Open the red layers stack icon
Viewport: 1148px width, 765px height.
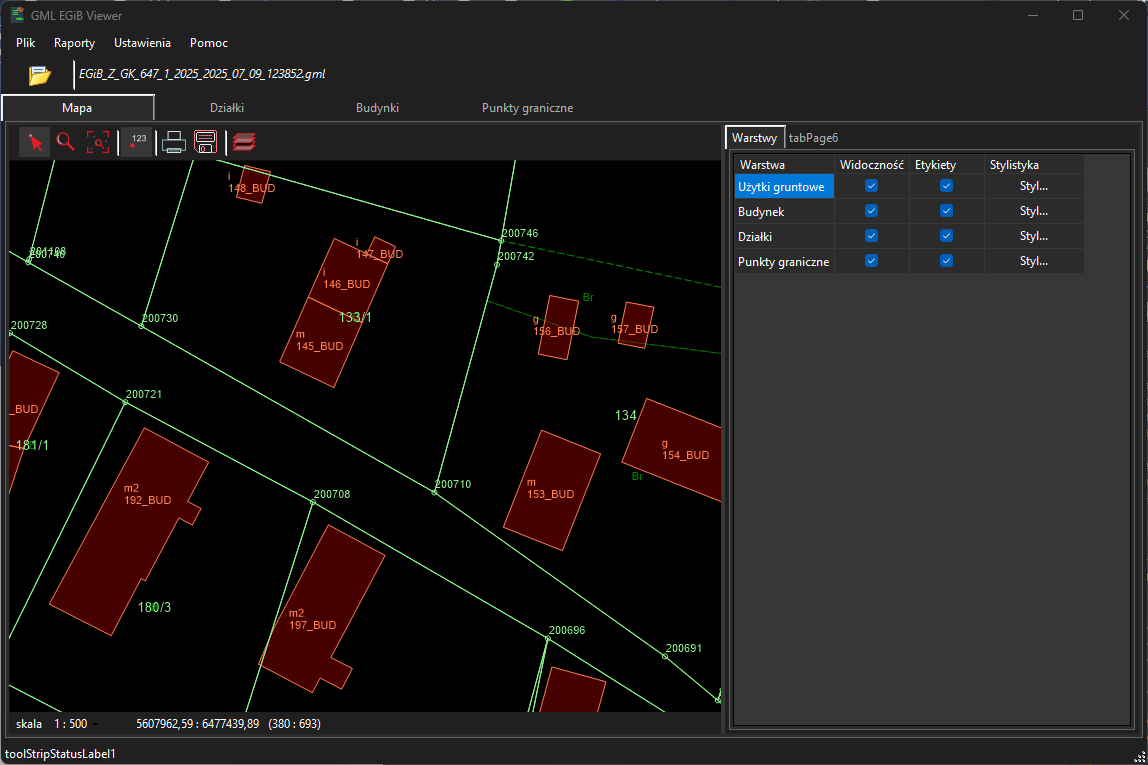coord(244,143)
